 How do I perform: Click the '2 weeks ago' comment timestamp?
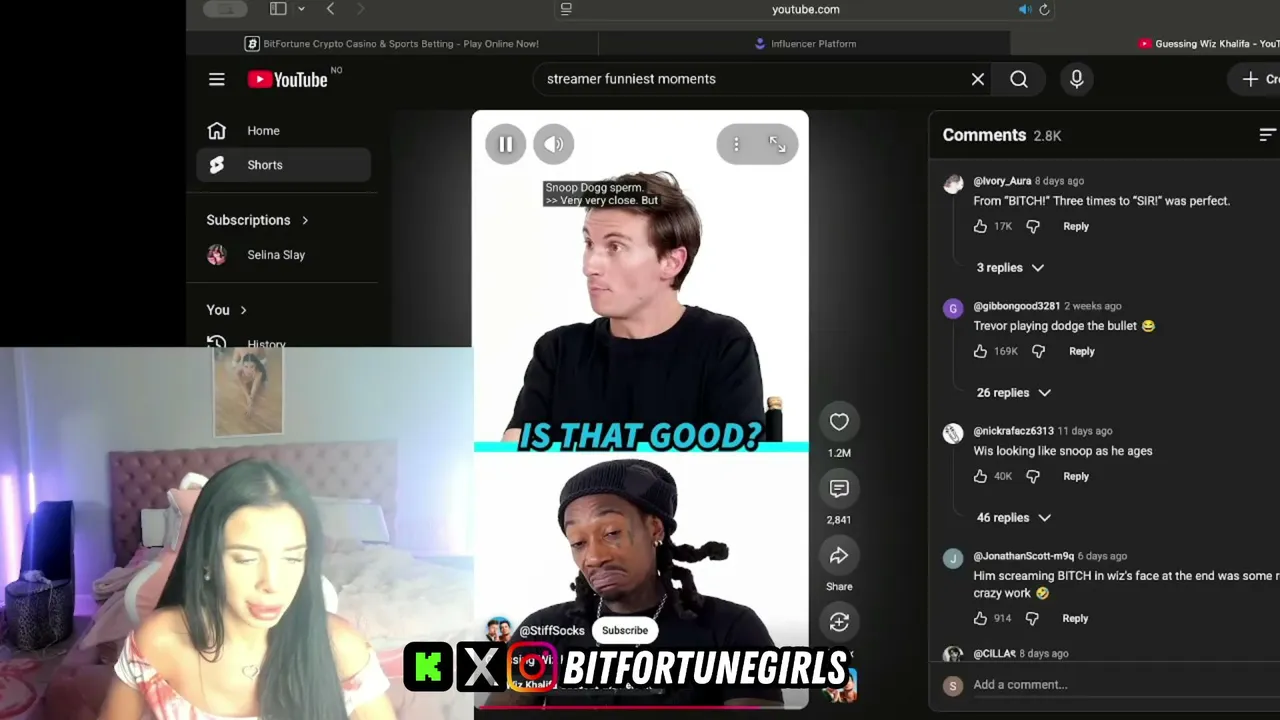[1093, 306]
